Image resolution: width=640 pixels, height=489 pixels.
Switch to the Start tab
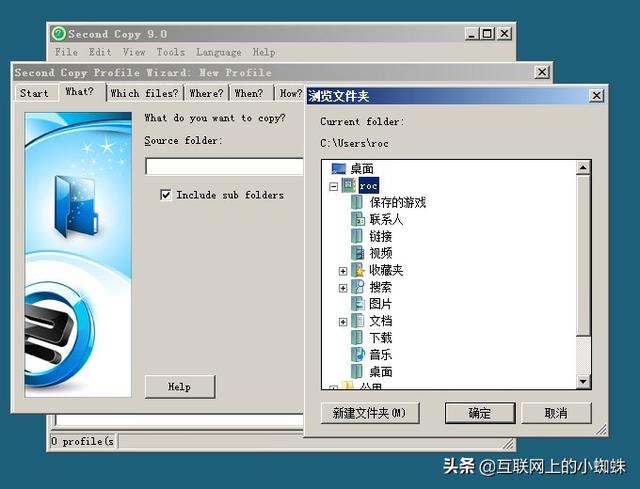point(36,93)
